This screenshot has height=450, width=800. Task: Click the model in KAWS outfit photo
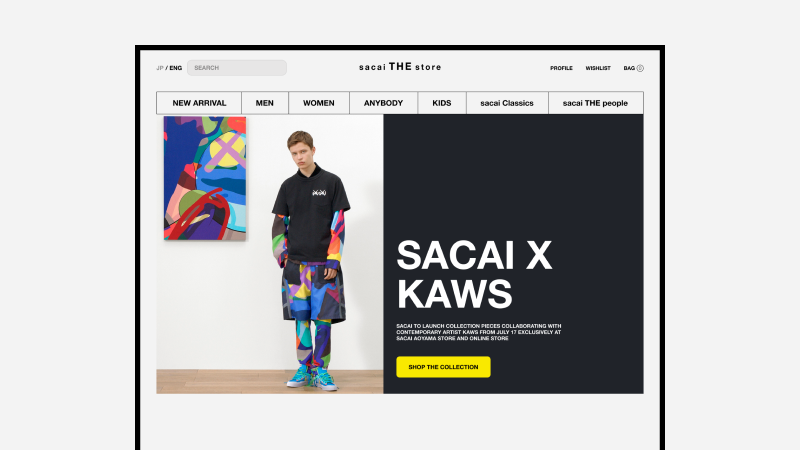(x=310, y=260)
